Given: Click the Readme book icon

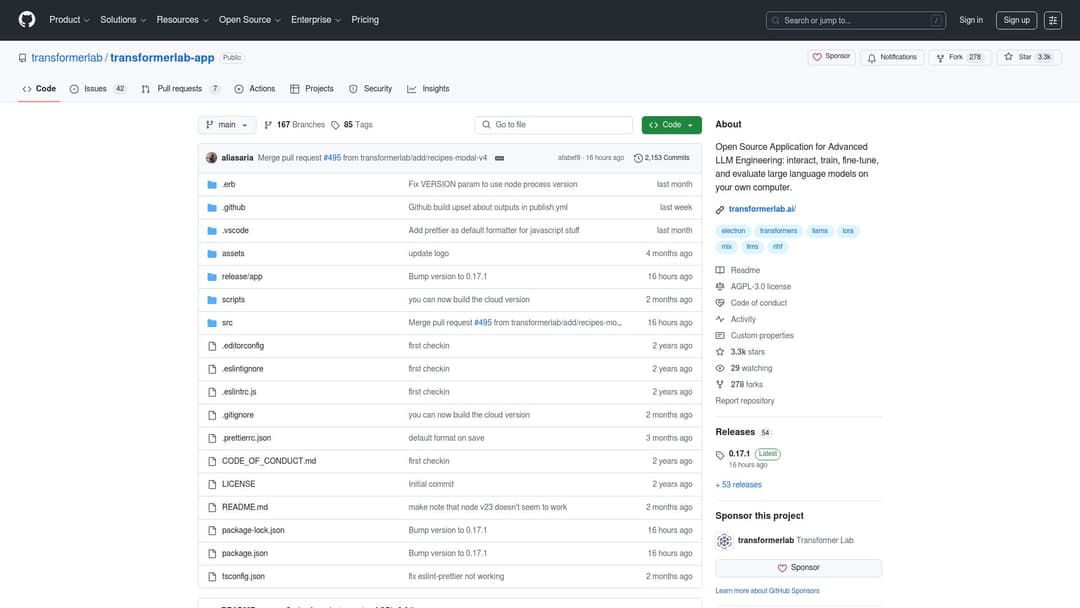Looking at the screenshot, I should pos(720,270).
